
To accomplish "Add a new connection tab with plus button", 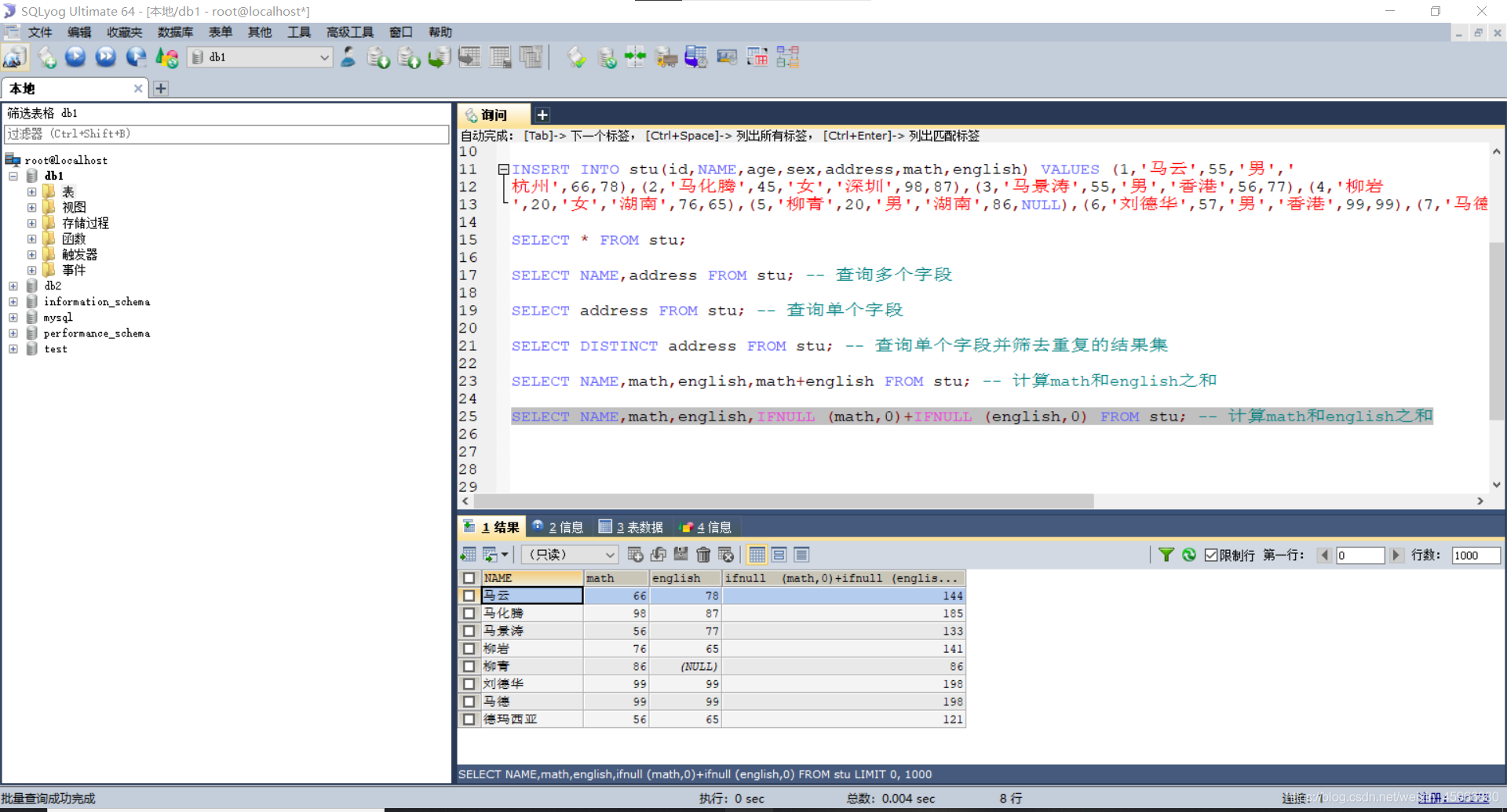I will (x=161, y=89).
